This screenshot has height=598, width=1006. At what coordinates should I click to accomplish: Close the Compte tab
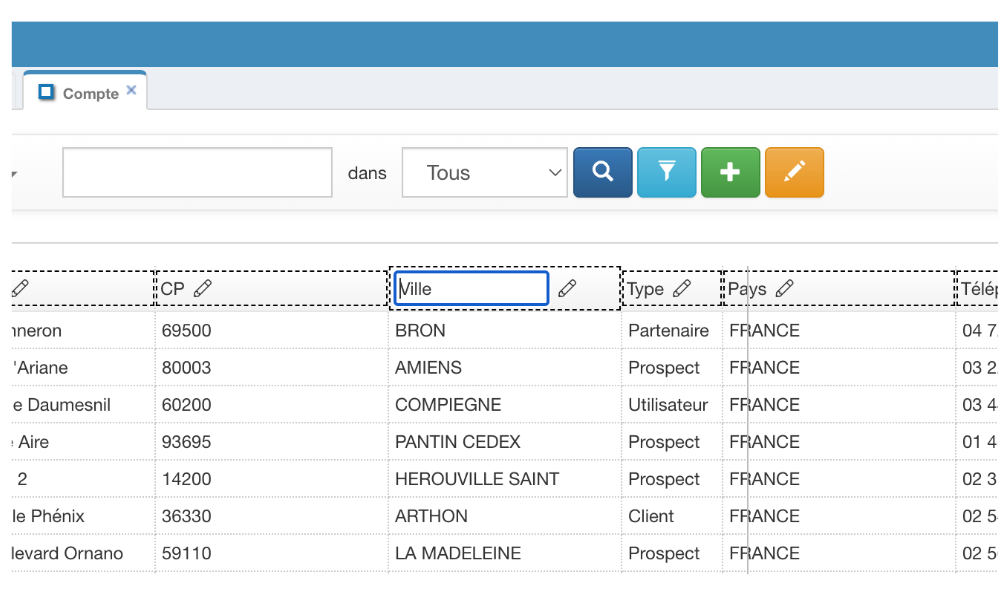pos(131,91)
